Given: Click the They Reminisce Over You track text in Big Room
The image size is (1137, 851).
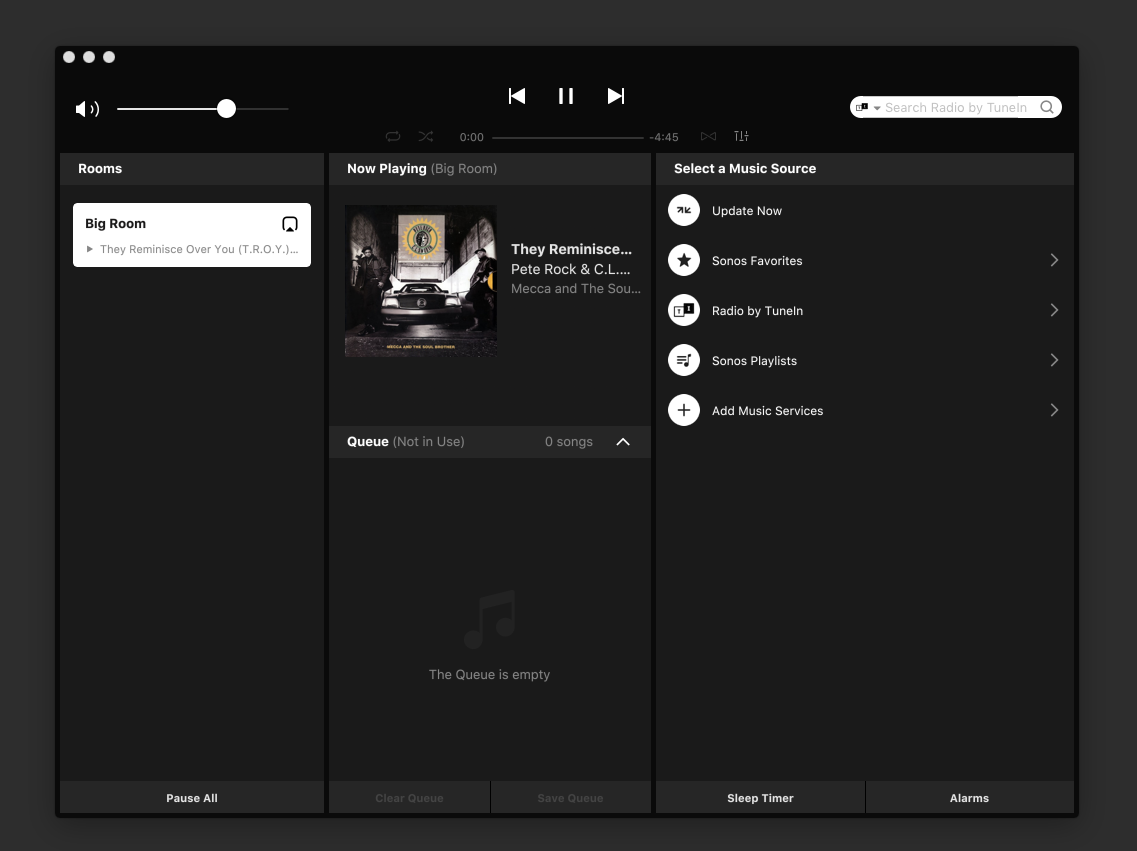Looking at the screenshot, I should 199,249.
